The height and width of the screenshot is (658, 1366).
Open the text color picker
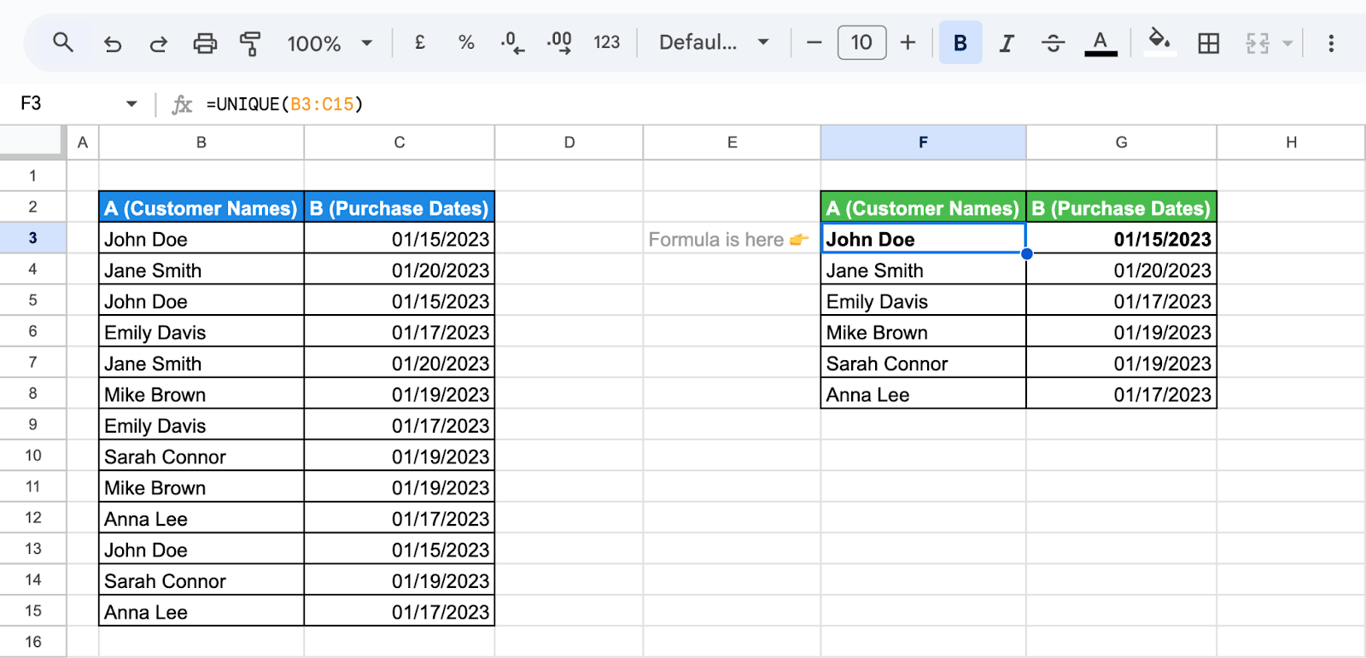coord(1100,43)
